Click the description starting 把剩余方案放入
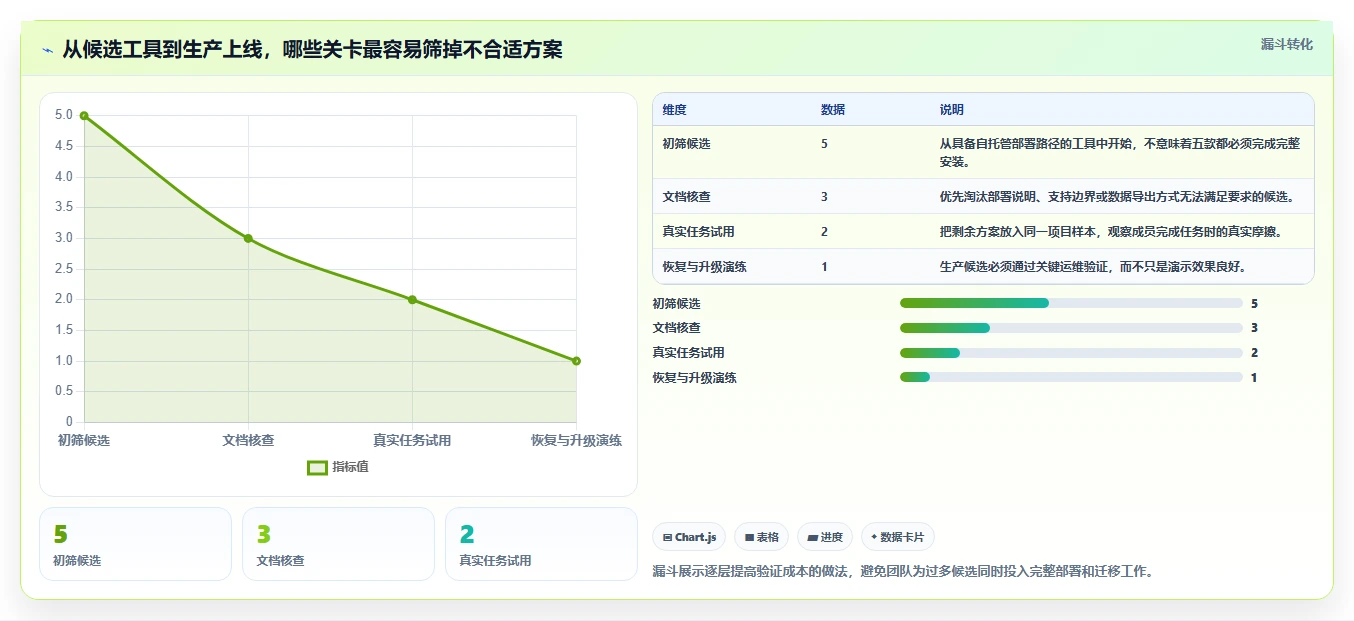 click(x=1110, y=232)
